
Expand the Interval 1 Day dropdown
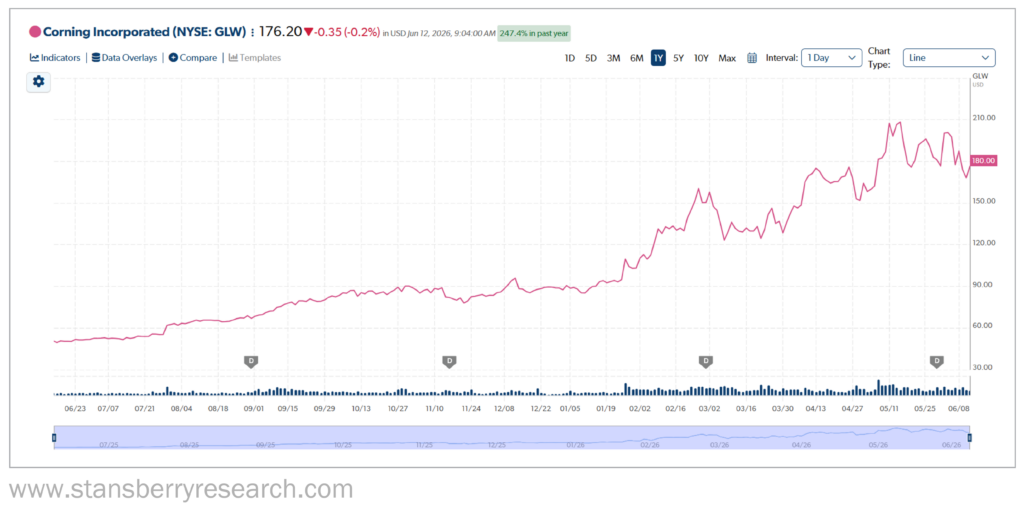pyautogui.click(x=831, y=57)
